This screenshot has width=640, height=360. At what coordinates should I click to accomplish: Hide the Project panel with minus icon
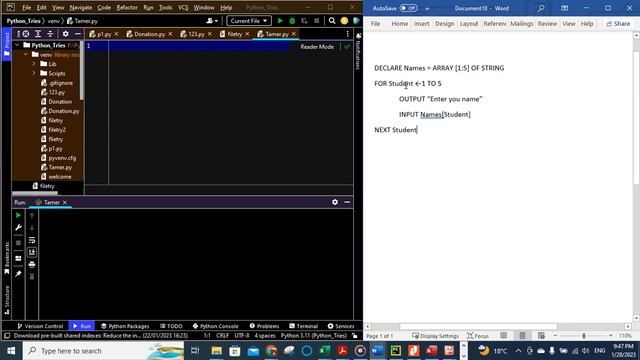coord(78,34)
